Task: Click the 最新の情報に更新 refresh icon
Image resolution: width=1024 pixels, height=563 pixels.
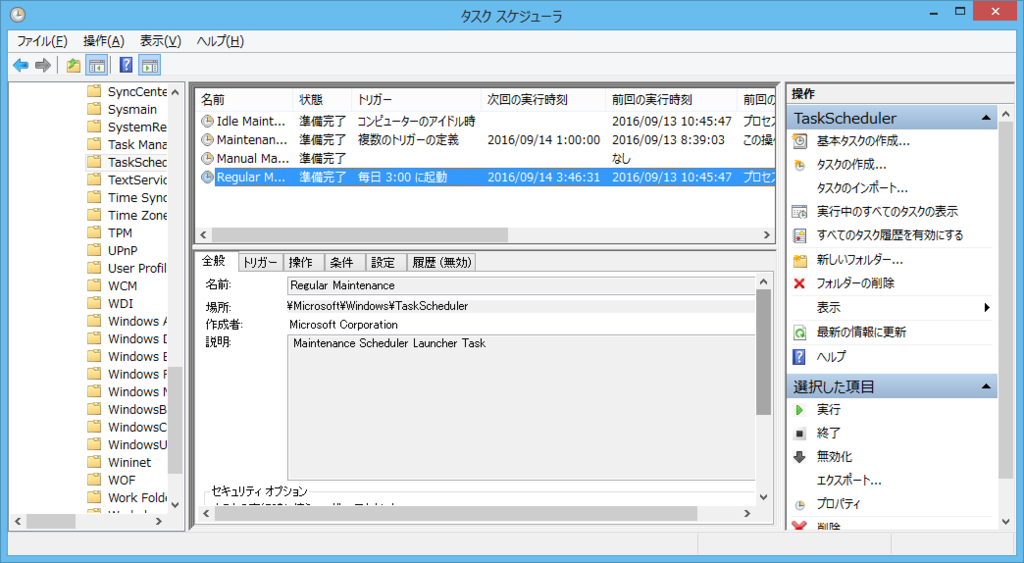Action: (x=799, y=332)
